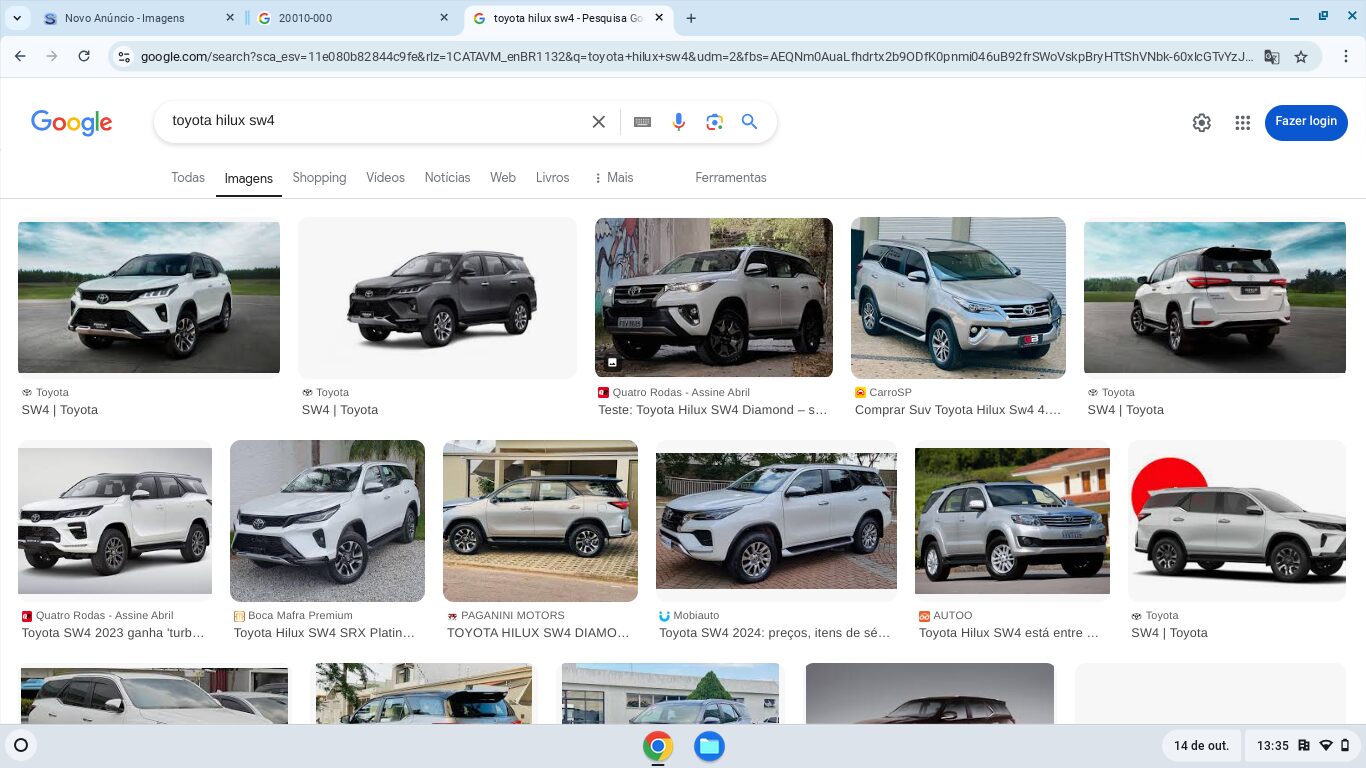Open the on-screen keyboard icon in search bar
The width and height of the screenshot is (1366, 768).
click(641, 121)
